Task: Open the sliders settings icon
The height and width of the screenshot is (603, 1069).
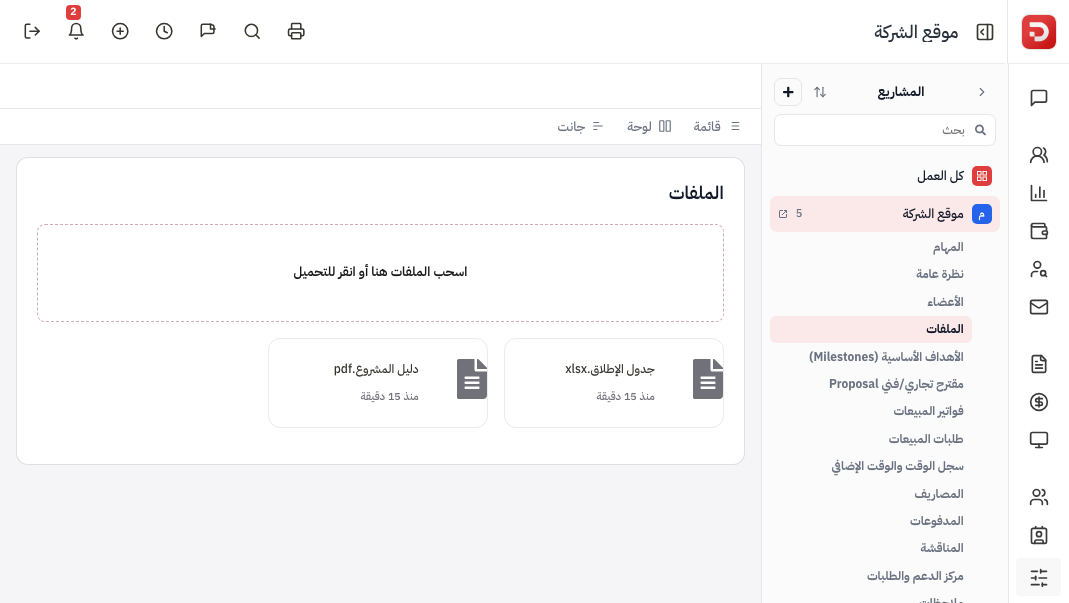Action: 1038,578
